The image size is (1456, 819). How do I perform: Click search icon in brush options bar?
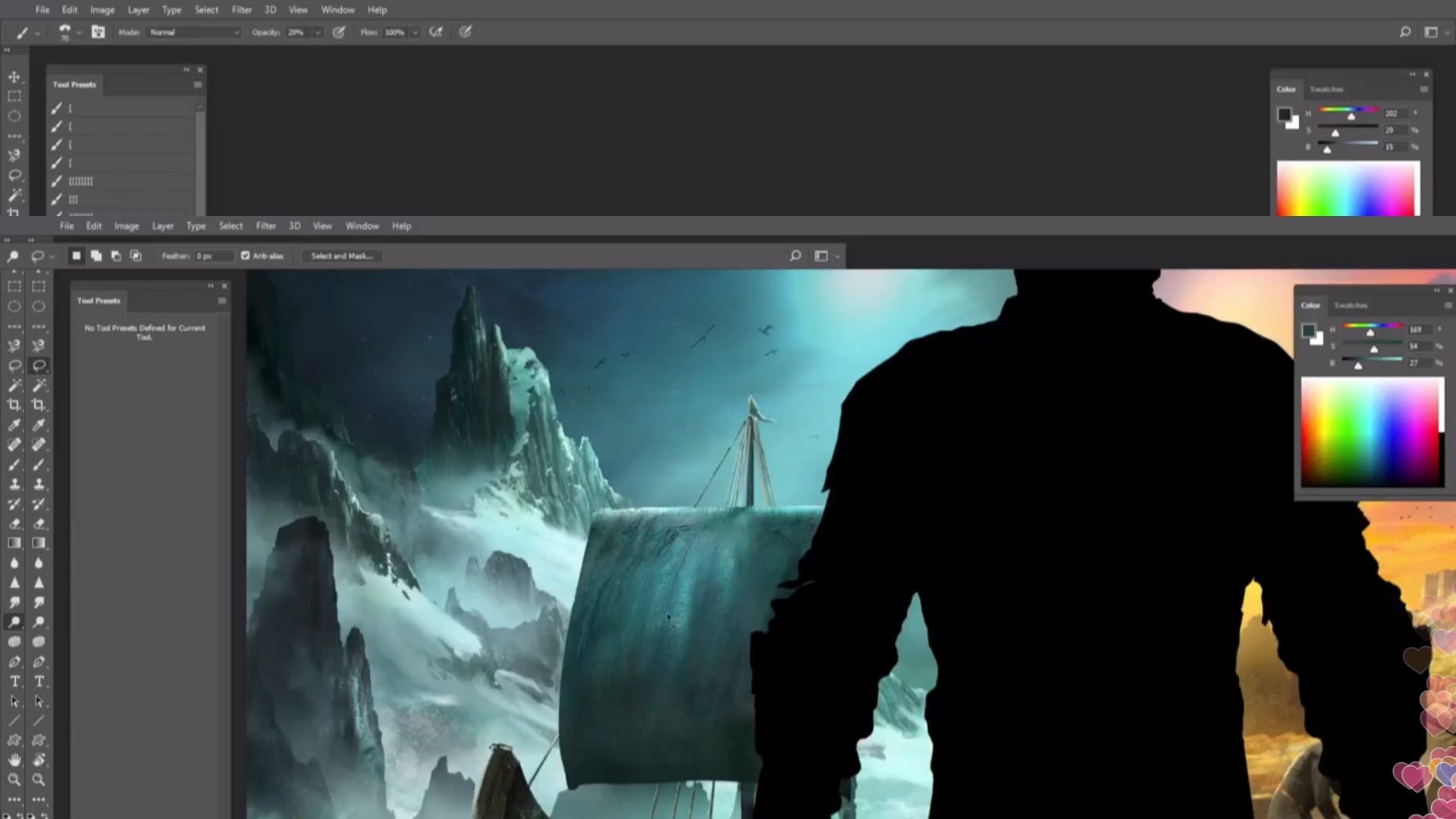(1404, 32)
